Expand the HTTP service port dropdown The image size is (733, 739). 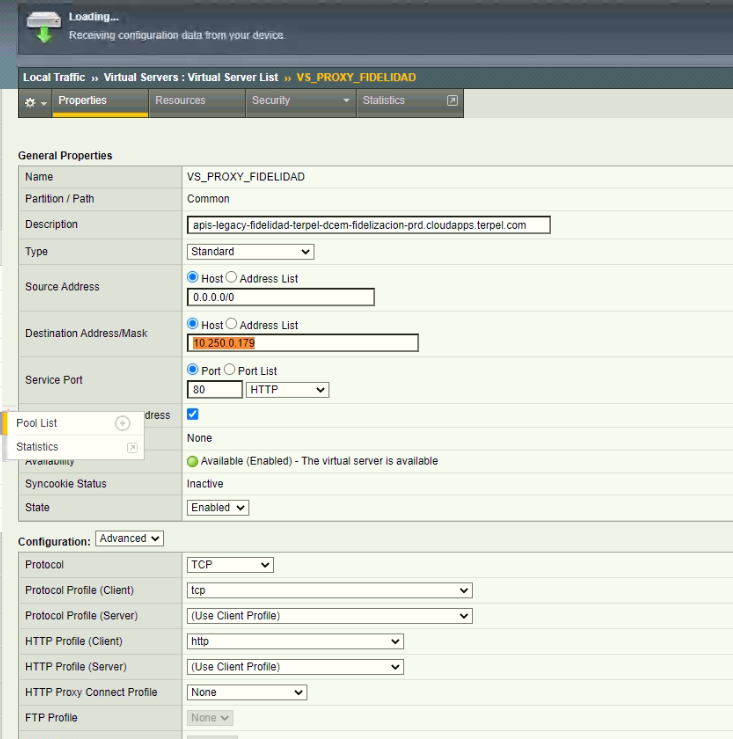(287, 390)
